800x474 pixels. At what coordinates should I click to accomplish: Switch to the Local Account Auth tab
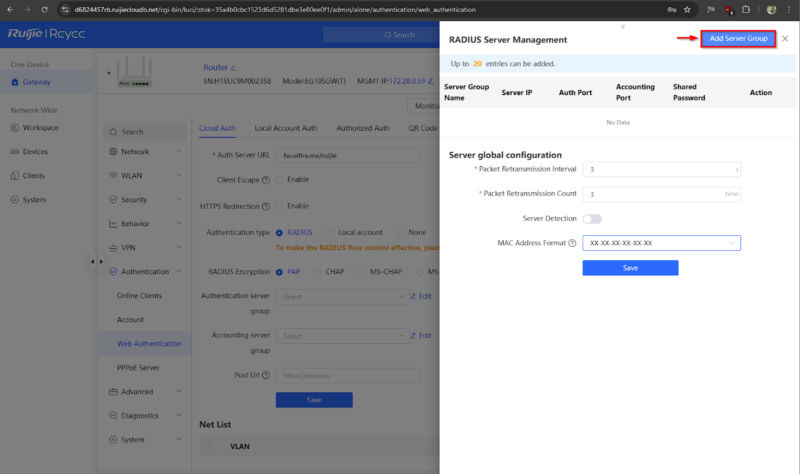(286, 128)
